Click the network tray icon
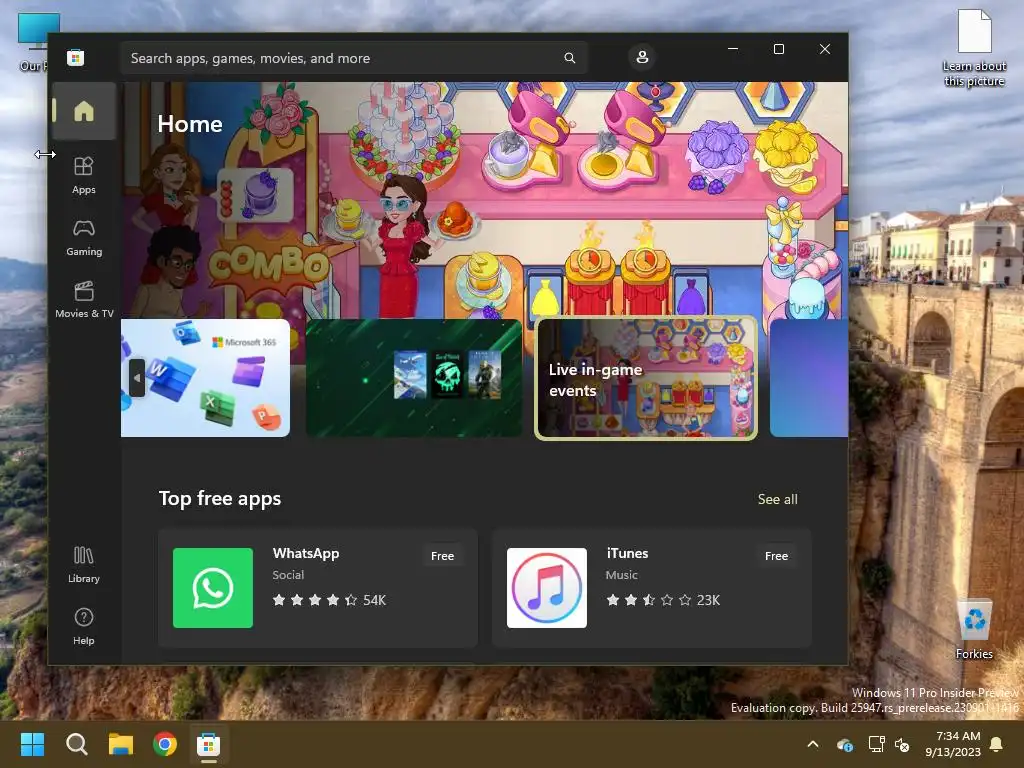 point(876,744)
